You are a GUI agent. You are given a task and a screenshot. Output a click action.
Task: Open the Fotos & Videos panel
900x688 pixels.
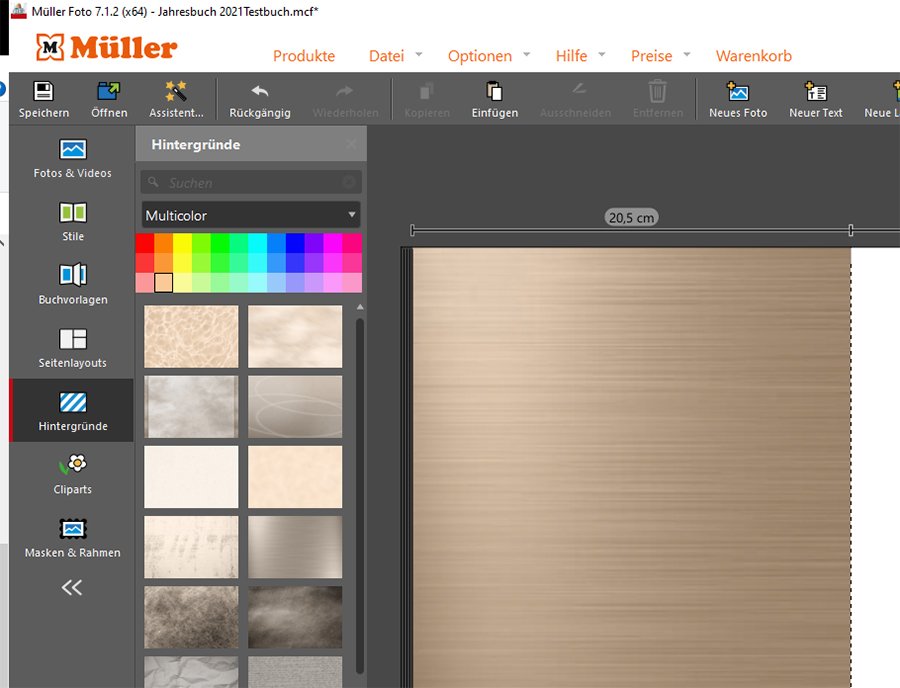pos(72,158)
